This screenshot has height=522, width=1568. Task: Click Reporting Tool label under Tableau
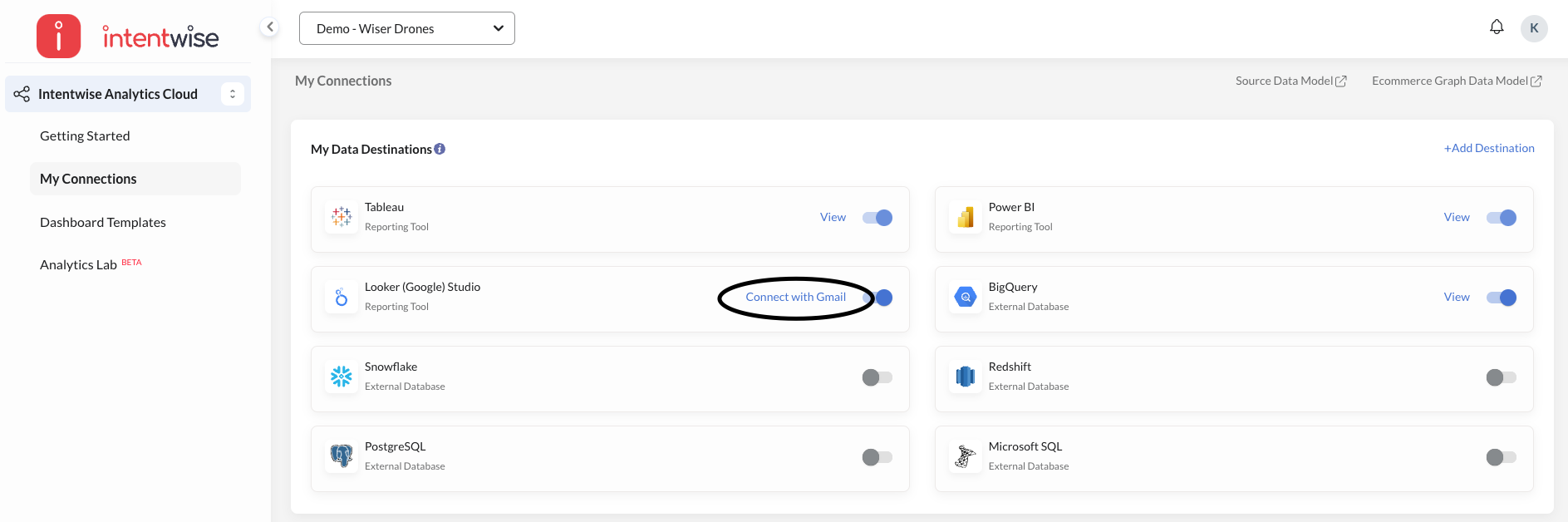[396, 227]
